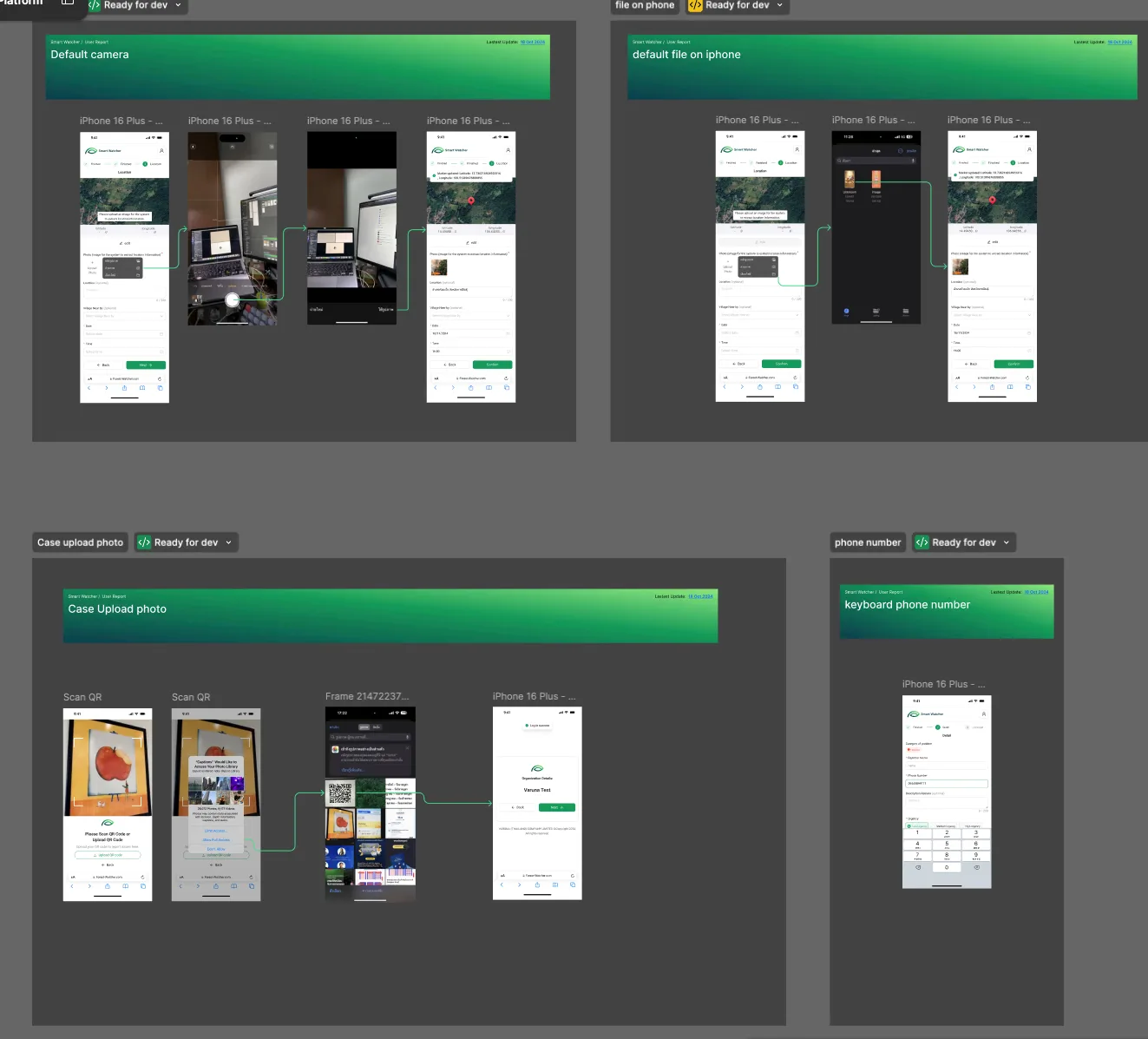Click Safari share icon in Varuna Test frame

point(537,884)
